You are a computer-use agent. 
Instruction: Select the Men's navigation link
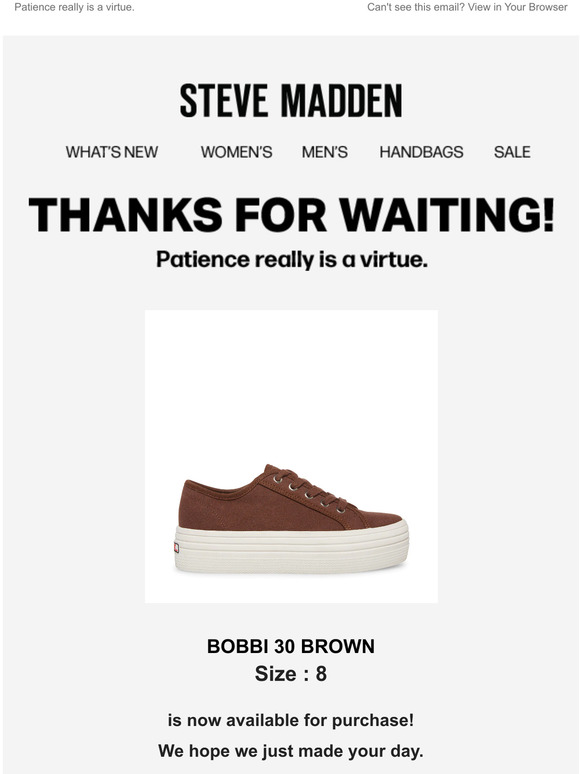click(325, 152)
